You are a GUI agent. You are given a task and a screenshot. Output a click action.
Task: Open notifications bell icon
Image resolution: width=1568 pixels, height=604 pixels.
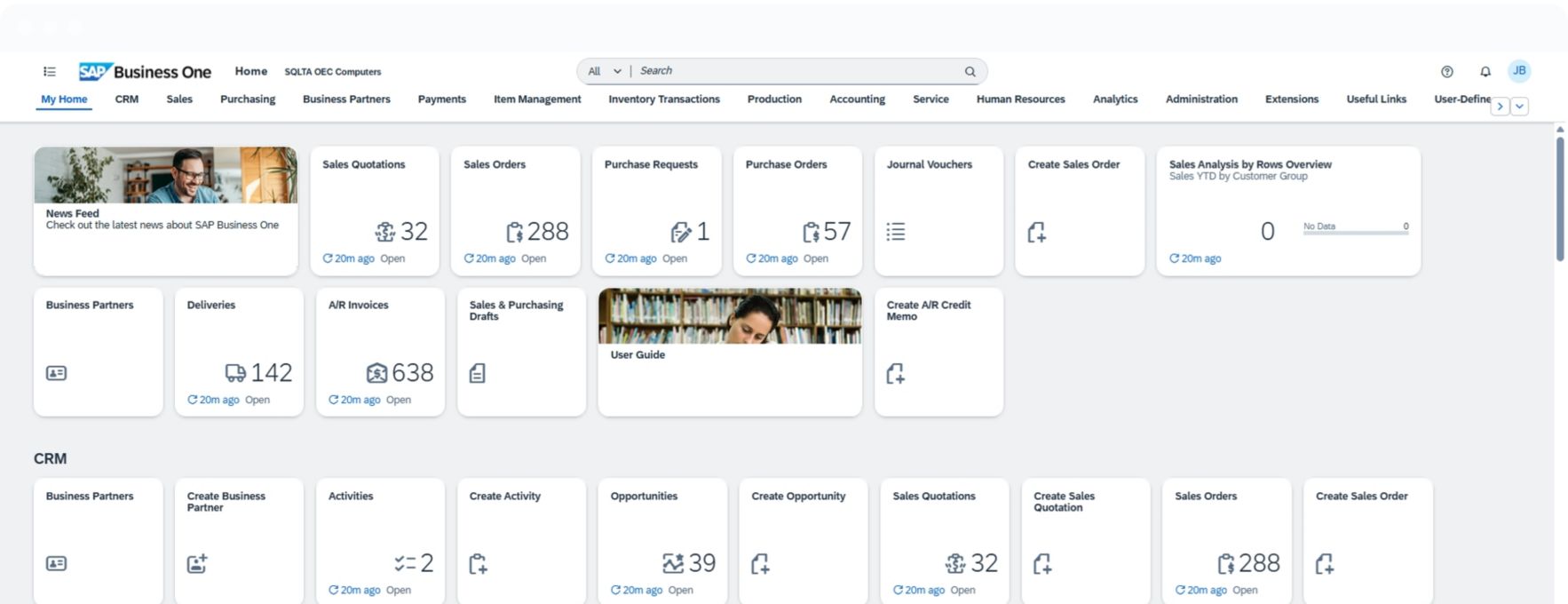point(1485,72)
